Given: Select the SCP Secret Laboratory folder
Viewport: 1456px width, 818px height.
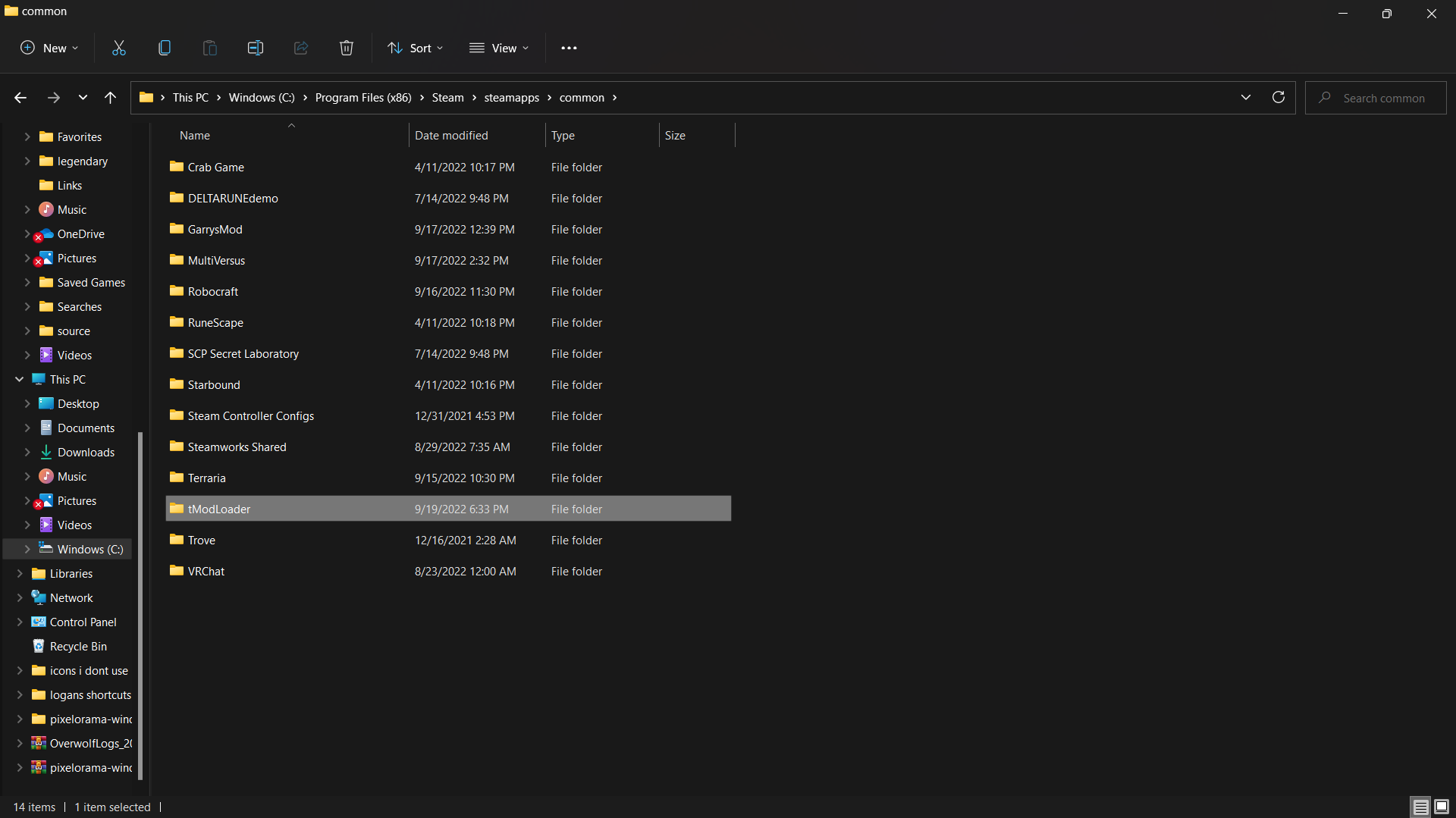Looking at the screenshot, I should pyautogui.click(x=448, y=353).
